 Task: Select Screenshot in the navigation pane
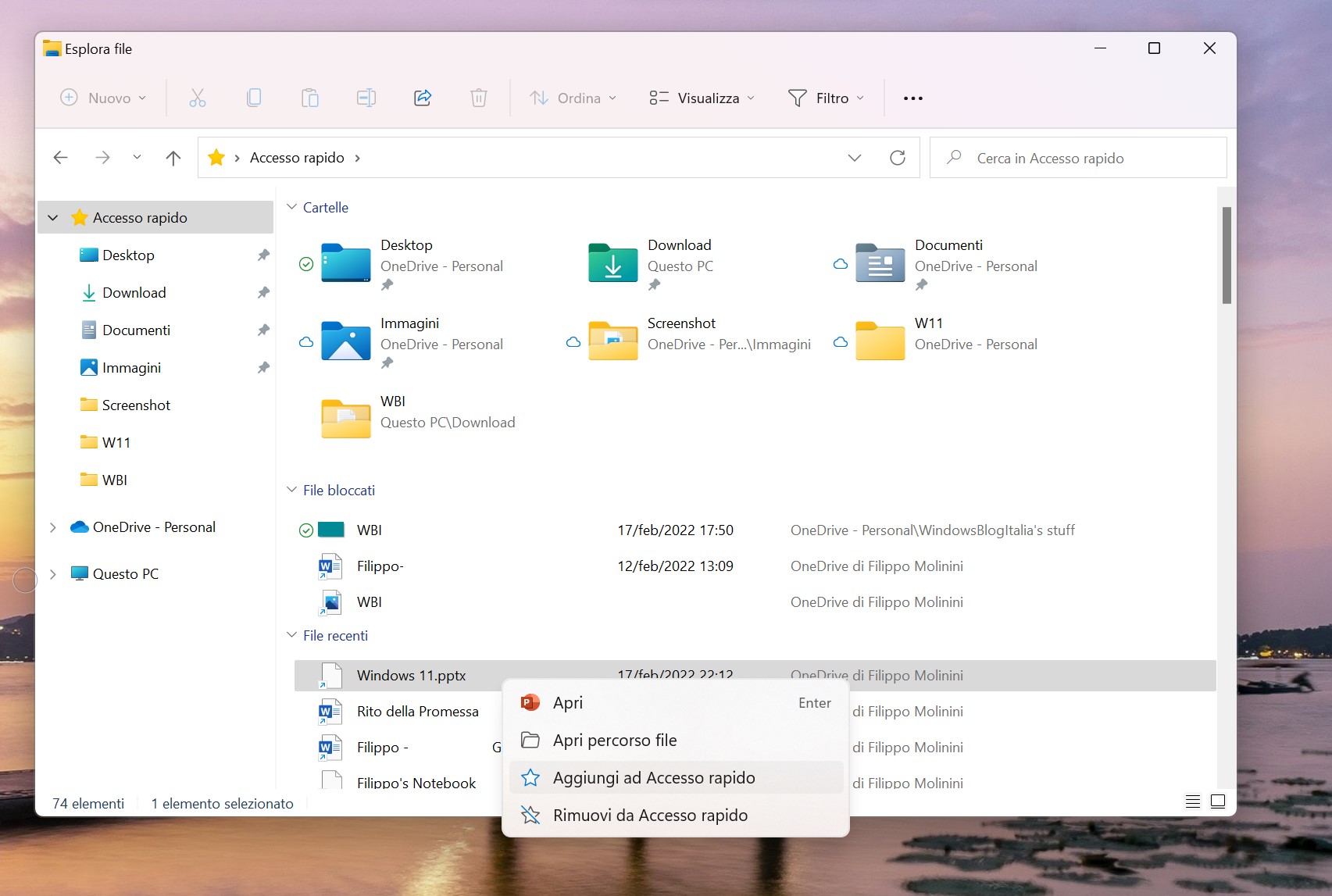(136, 405)
